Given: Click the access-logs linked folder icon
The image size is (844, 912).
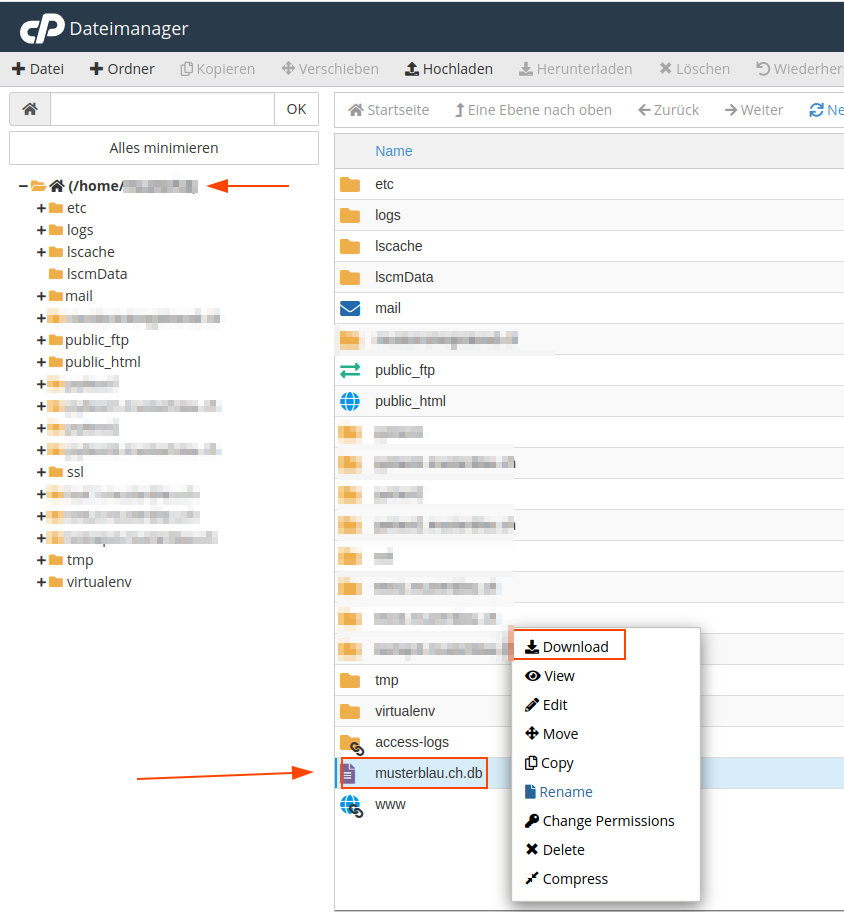Looking at the screenshot, I should click(x=350, y=743).
